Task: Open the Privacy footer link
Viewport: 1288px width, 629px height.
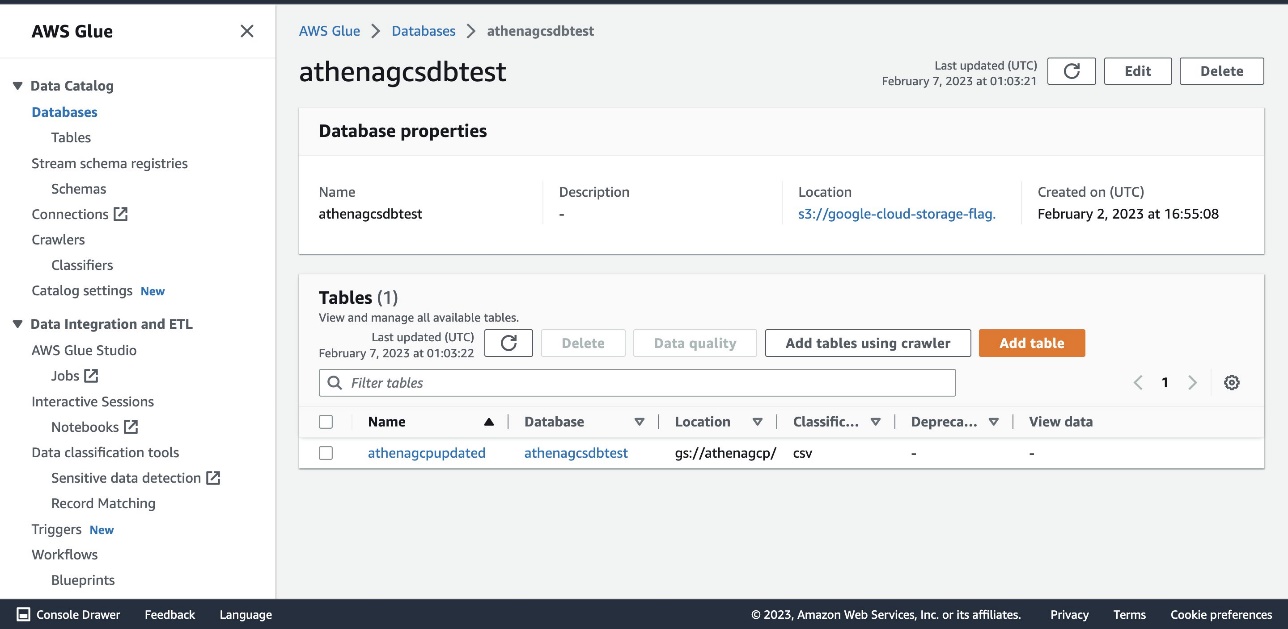Action: click(x=1069, y=615)
